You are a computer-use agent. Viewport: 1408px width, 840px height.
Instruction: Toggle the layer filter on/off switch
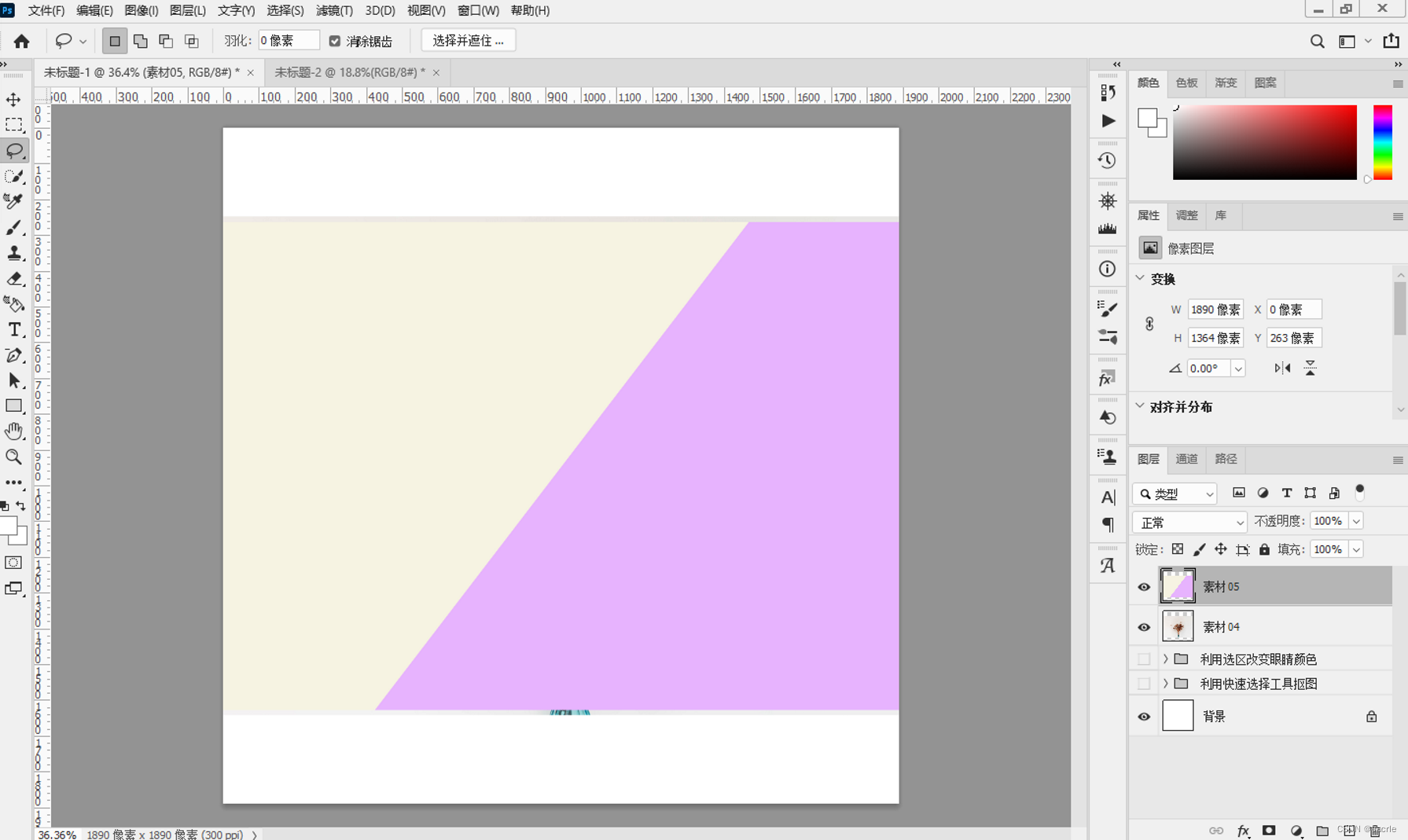(1359, 492)
